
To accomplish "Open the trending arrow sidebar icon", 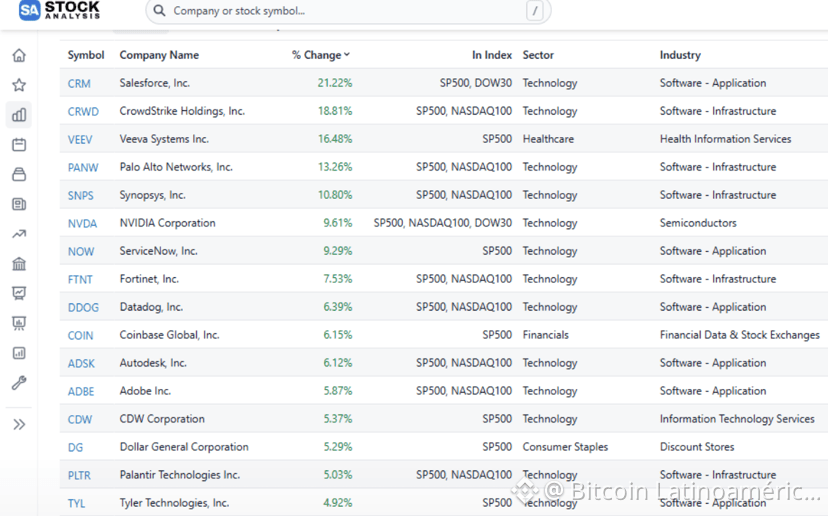I will pos(19,234).
